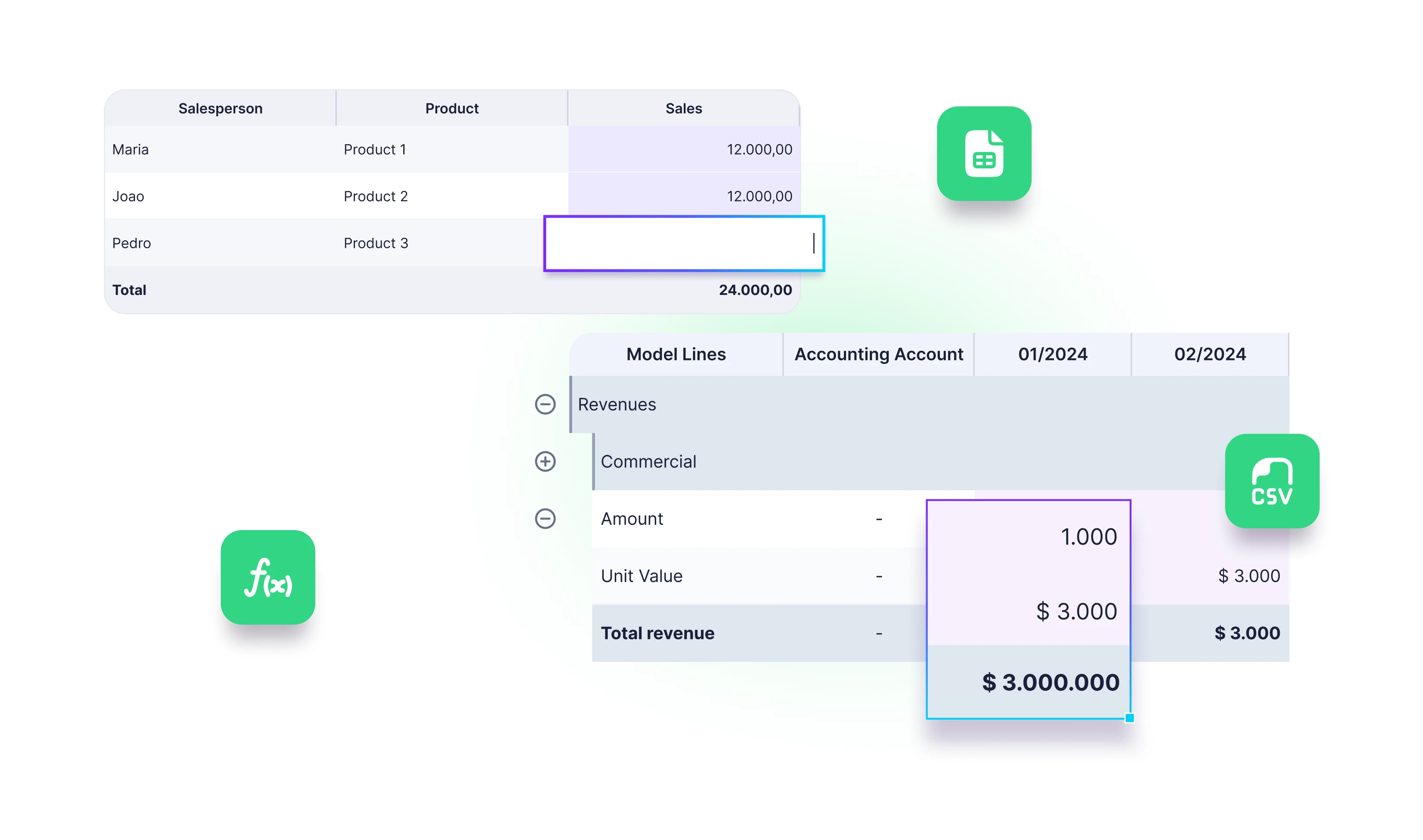Click the 02/2024 Total revenue $ 3.000

(x=1247, y=633)
